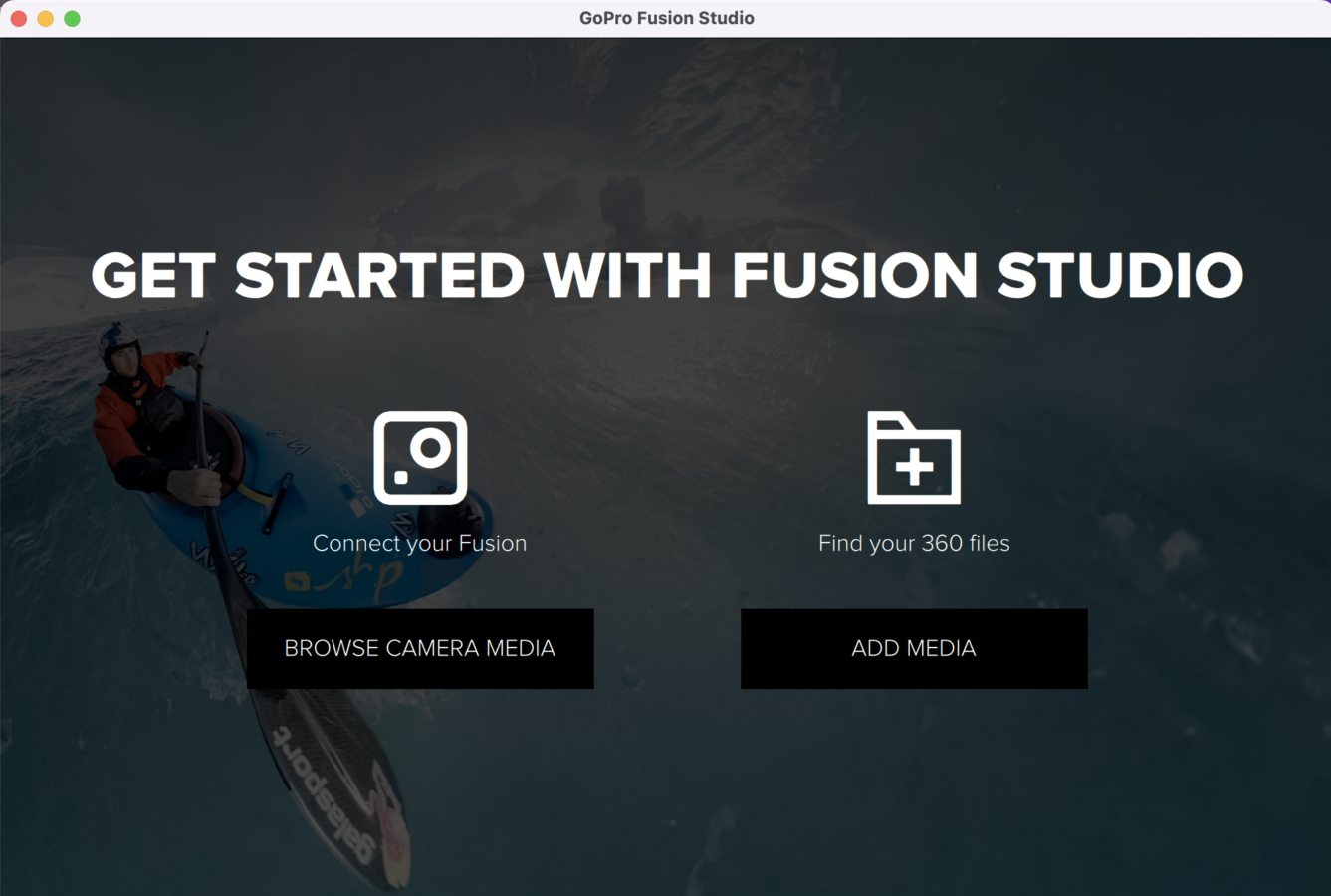Open Browse Camera Media
The width and height of the screenshot is (1331, 896).
(x=420, y=648)
